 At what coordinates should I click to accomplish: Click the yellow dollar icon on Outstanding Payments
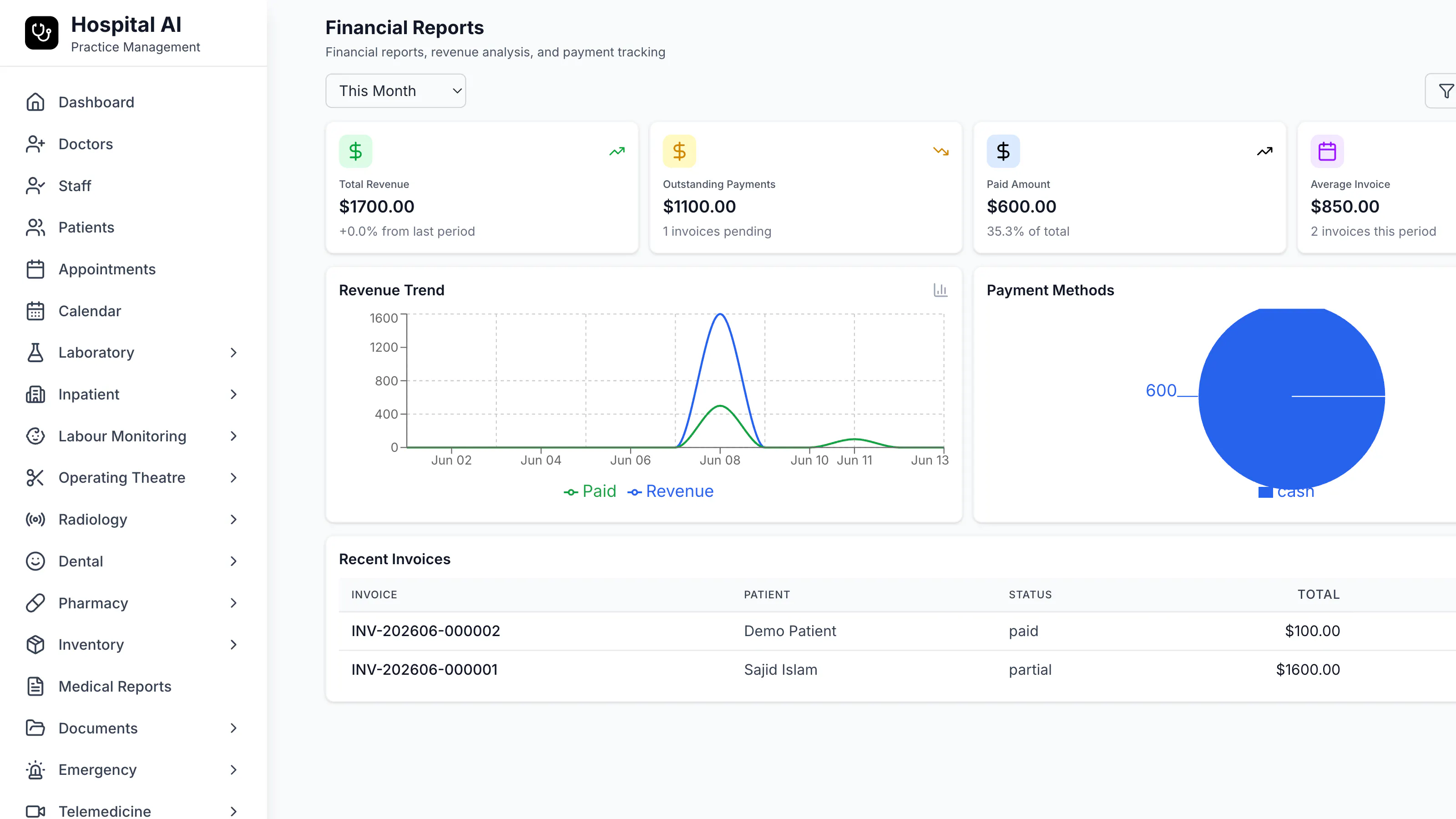click(x=679, y=152)
